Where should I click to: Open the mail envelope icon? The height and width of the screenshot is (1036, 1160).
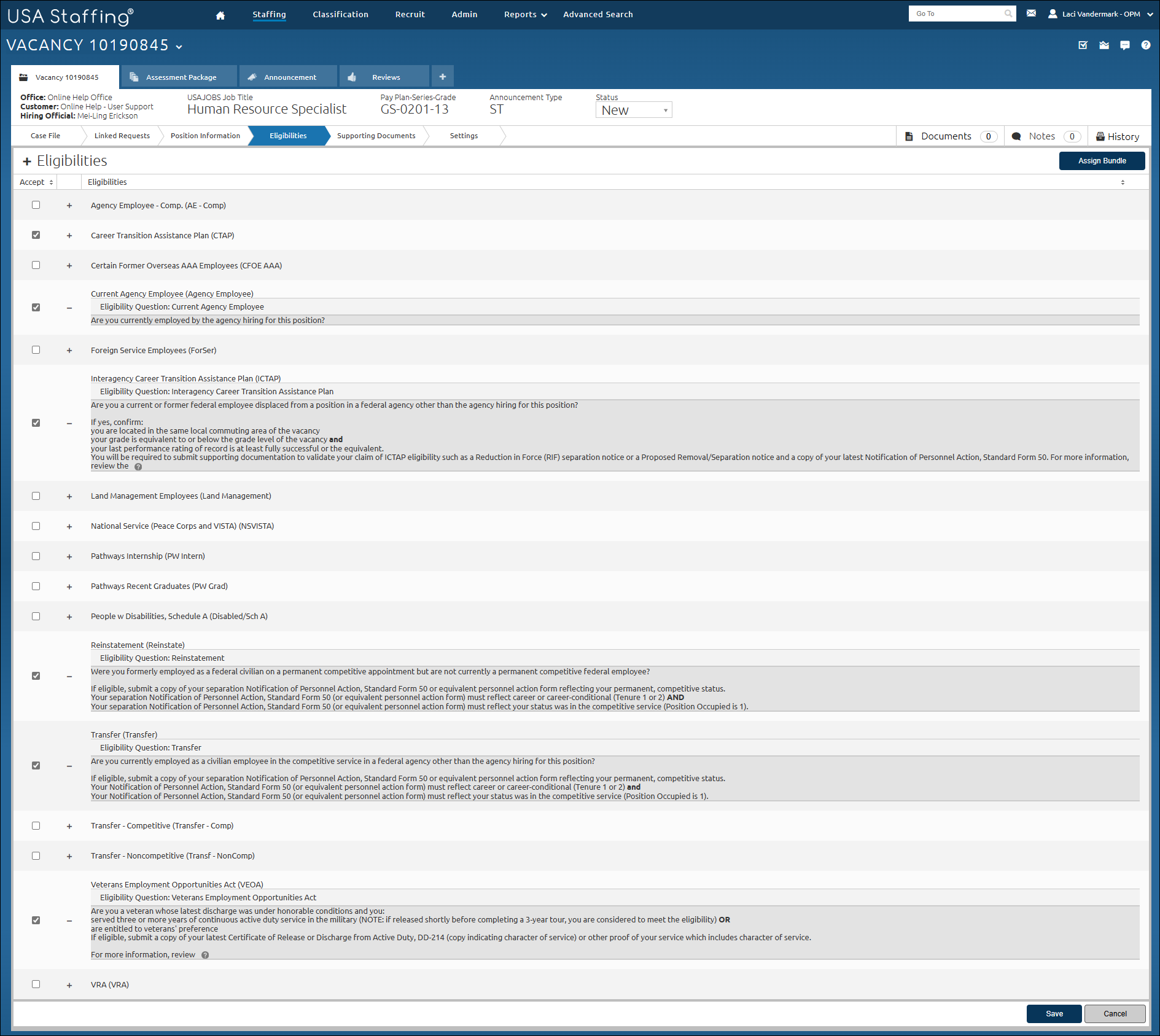[x=1031, y=14]
